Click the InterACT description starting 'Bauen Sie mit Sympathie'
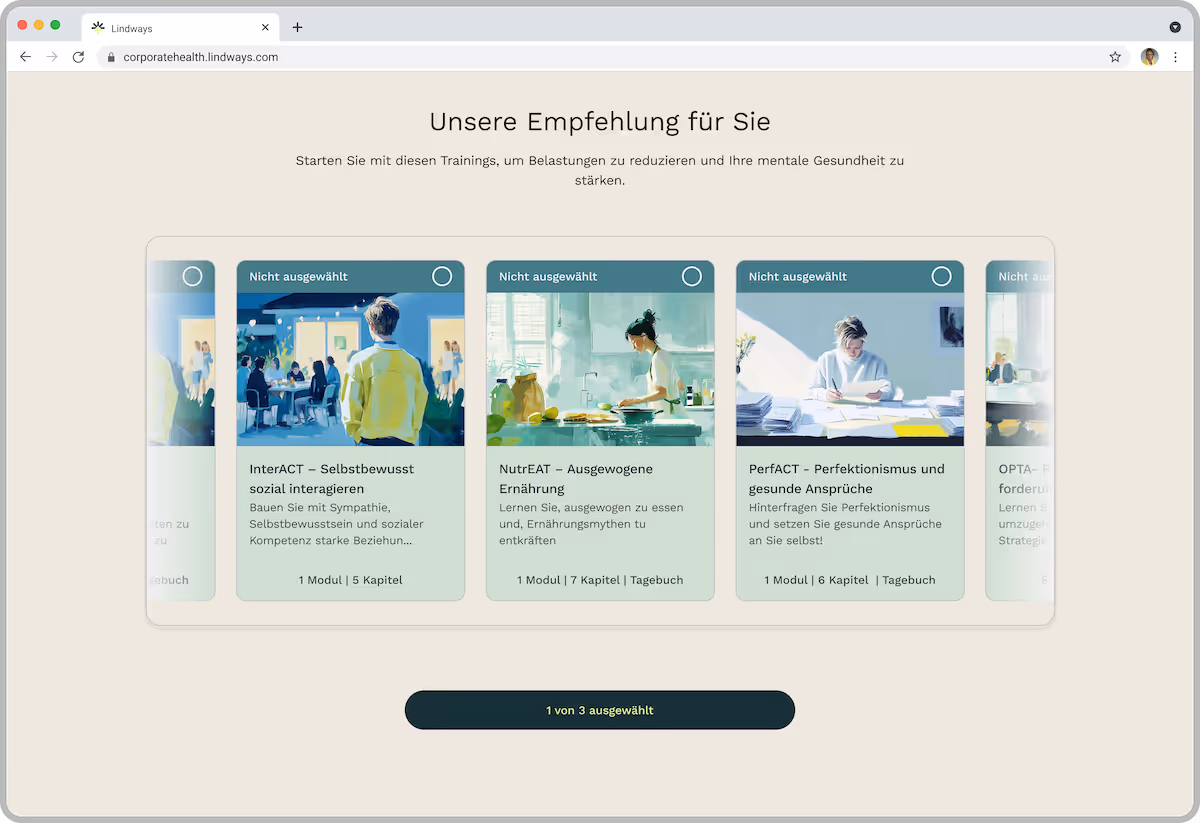Viewport: 1200px width, 823px height. coord(337,524)
